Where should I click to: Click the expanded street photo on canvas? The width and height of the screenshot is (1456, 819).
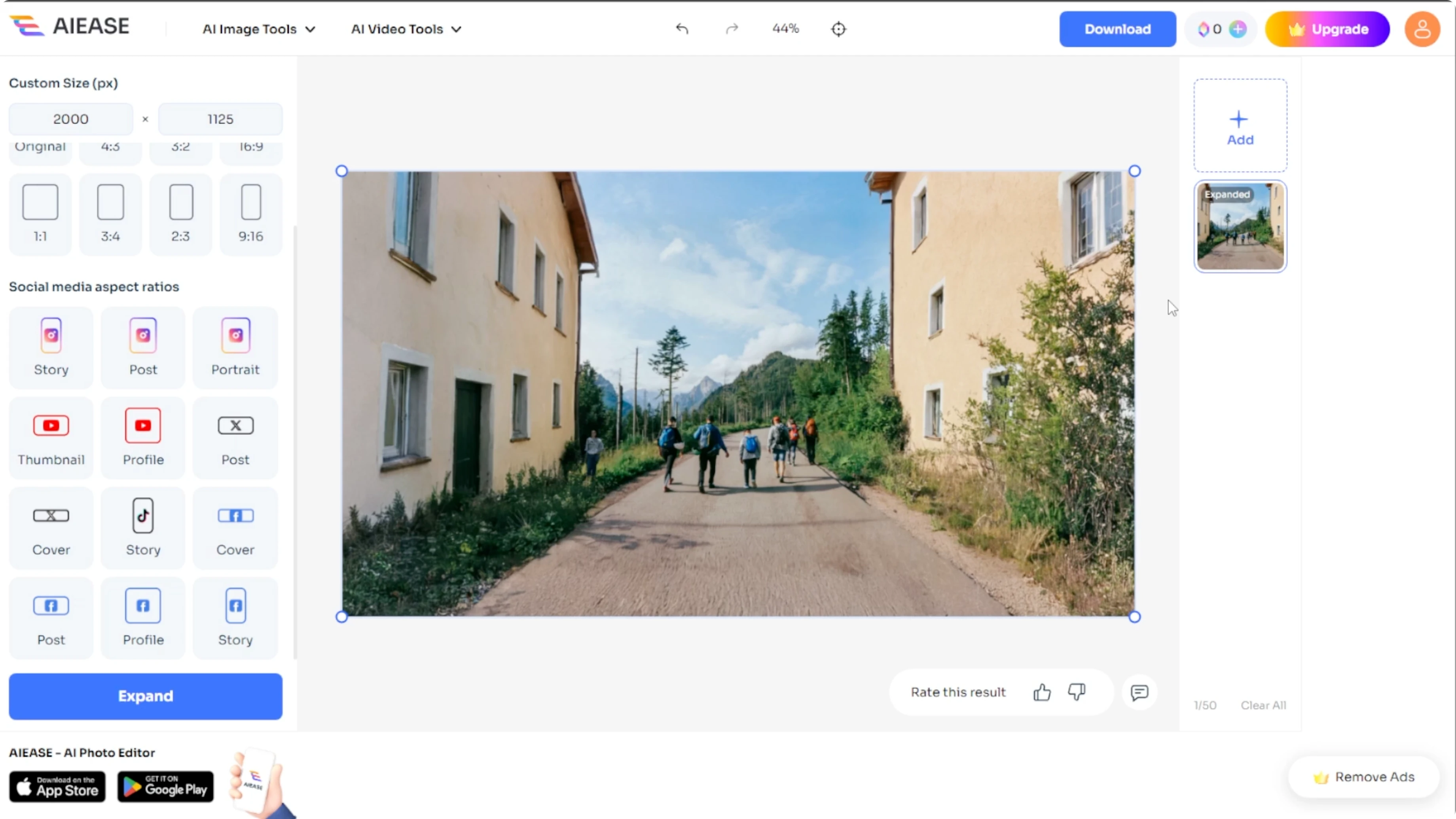click(738, 394)
